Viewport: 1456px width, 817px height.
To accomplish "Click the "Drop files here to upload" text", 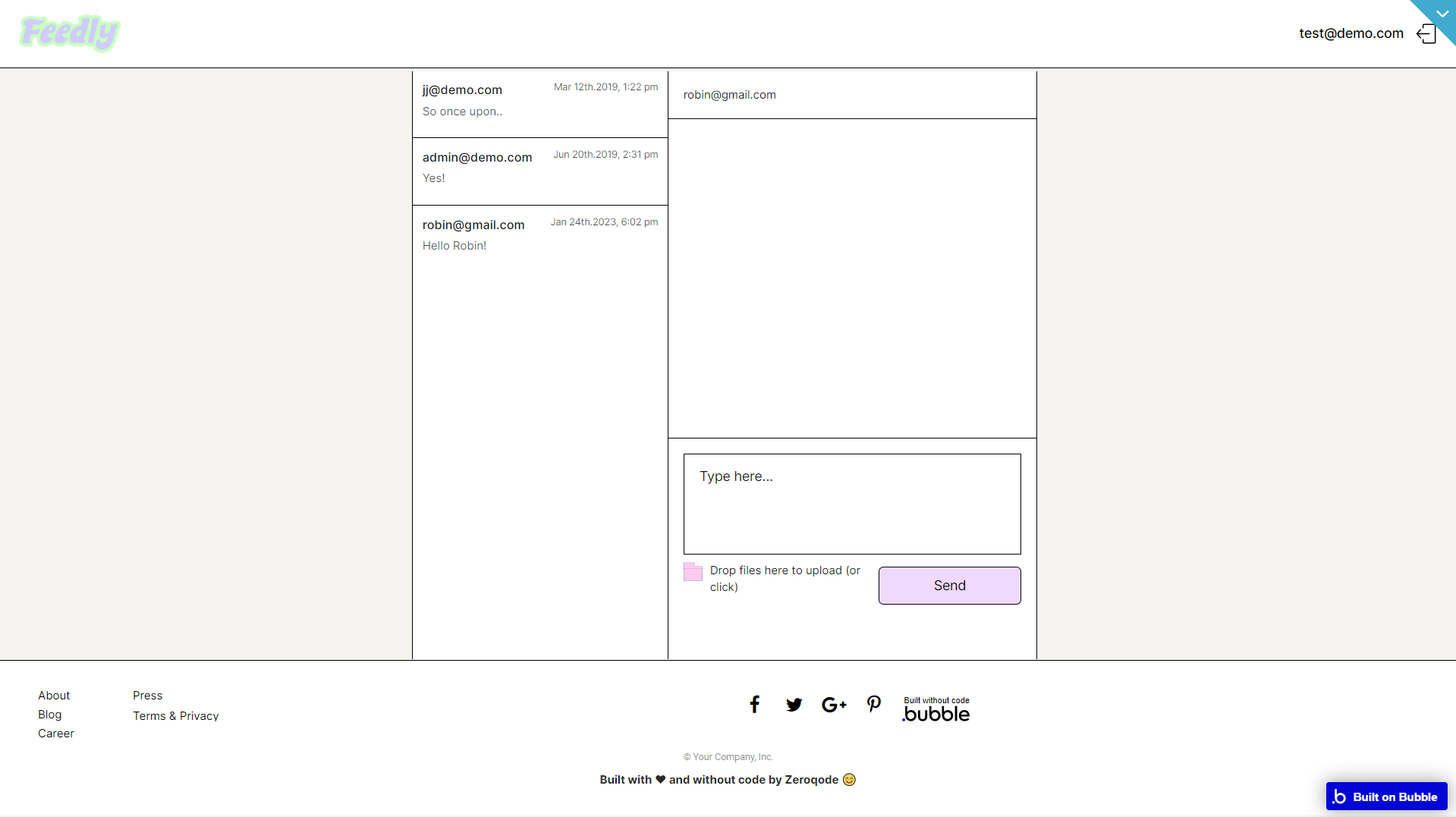I will [785, 579].
